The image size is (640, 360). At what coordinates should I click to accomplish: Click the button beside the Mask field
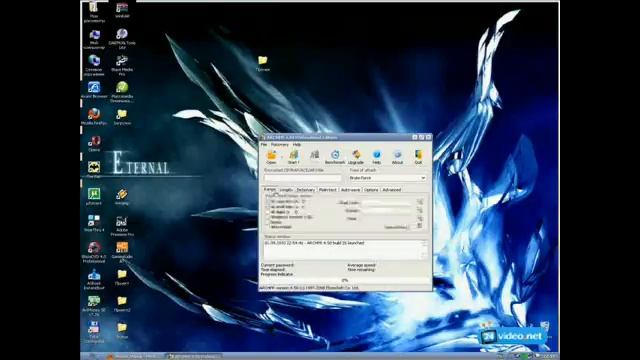coord(420,219)
